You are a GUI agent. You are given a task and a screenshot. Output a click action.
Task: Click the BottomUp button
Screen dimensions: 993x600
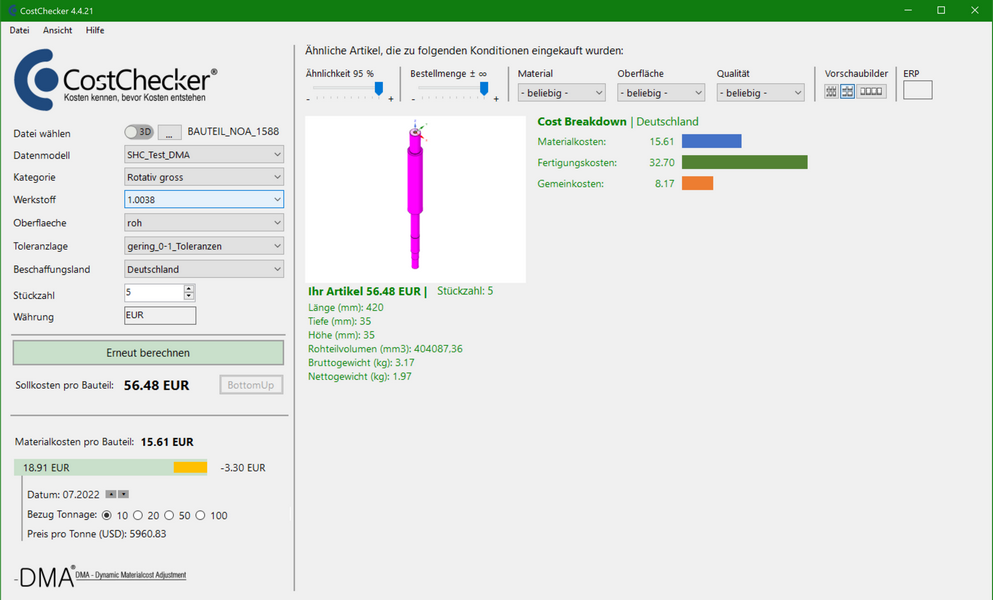click(251, 385)
